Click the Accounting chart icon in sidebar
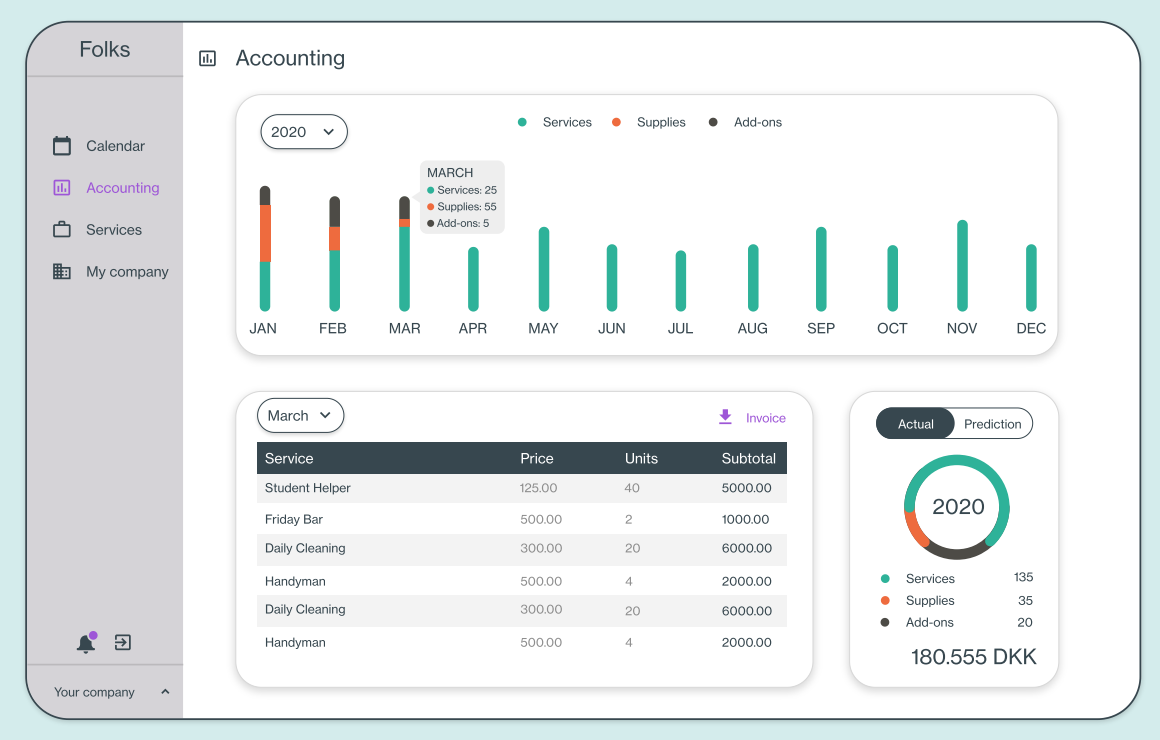The width and height of the screenshot is (1160, 740). tap(62, 188)
